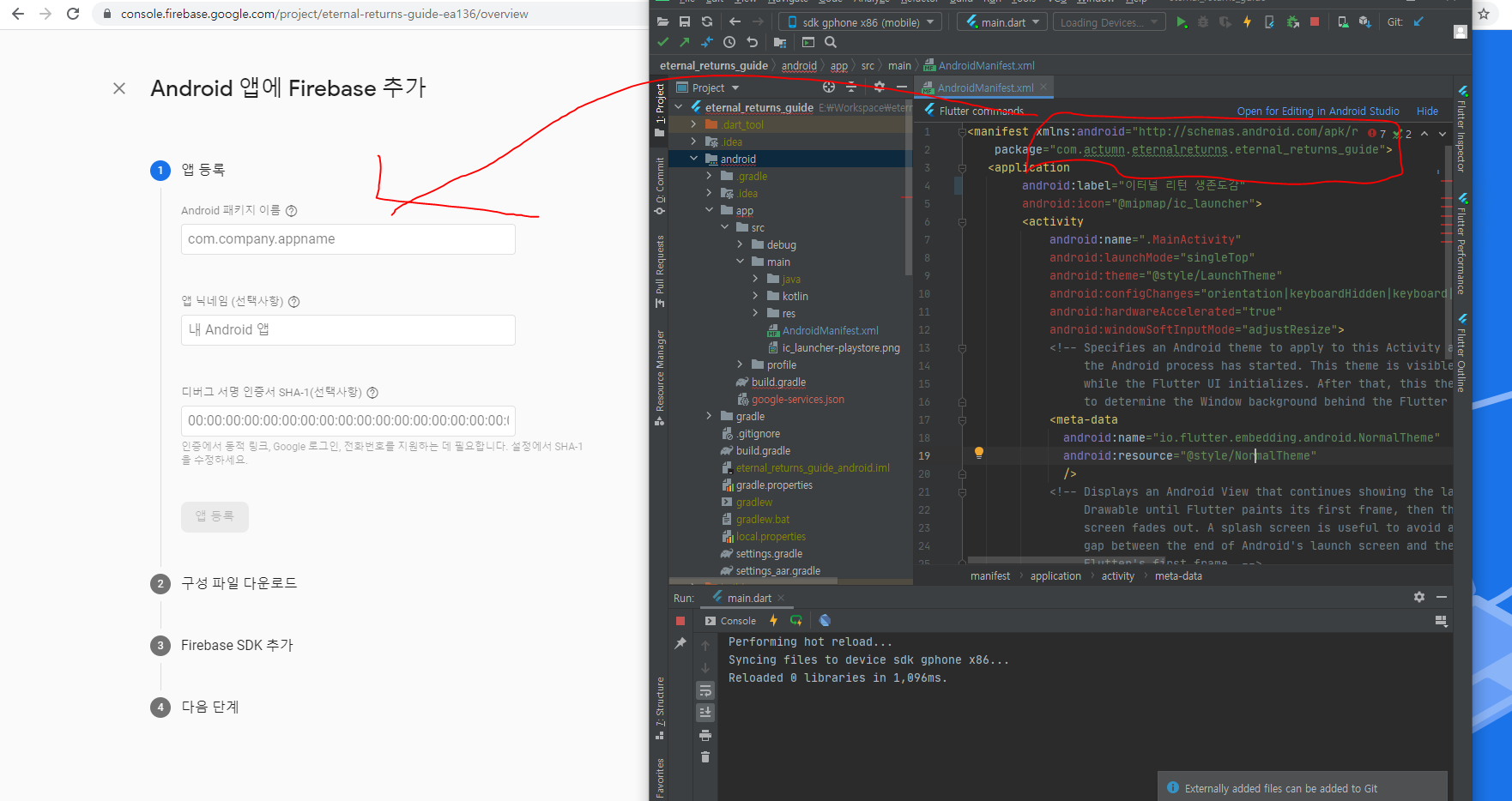Viewport: 1512px width, 801px height.
Task: Click Hot Reload lightning icon in Run panel
Action: pyautogui.click(x=773, y=620)
